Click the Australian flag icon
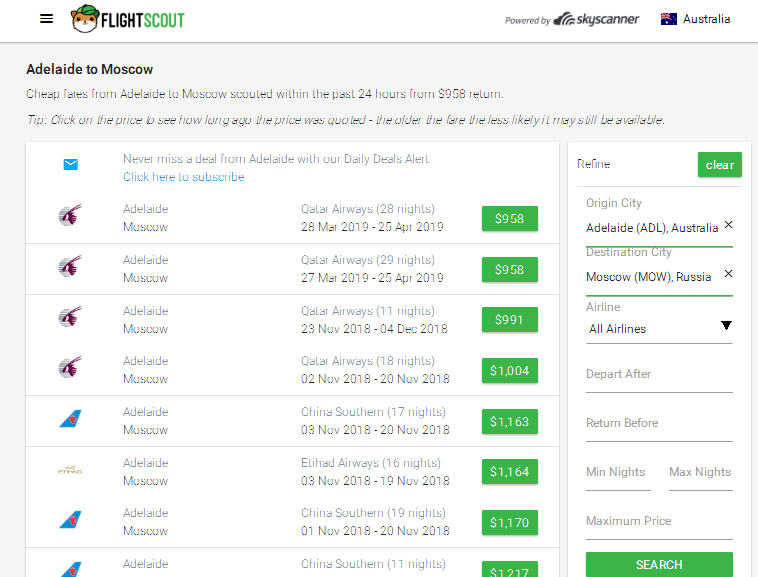 (669, 19)
